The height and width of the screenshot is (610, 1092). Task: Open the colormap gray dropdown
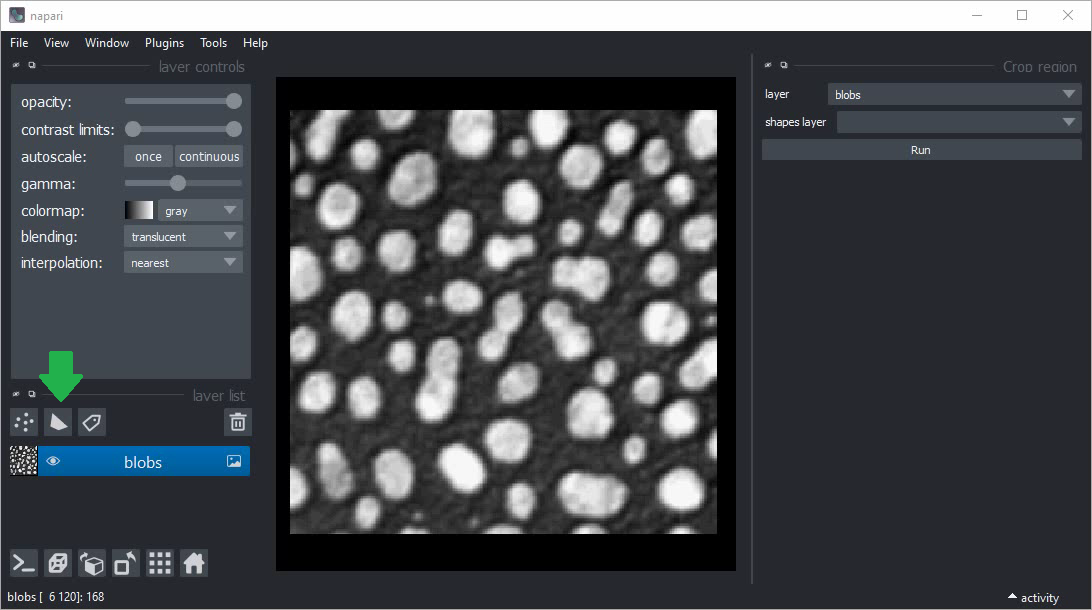coord(200,211)
